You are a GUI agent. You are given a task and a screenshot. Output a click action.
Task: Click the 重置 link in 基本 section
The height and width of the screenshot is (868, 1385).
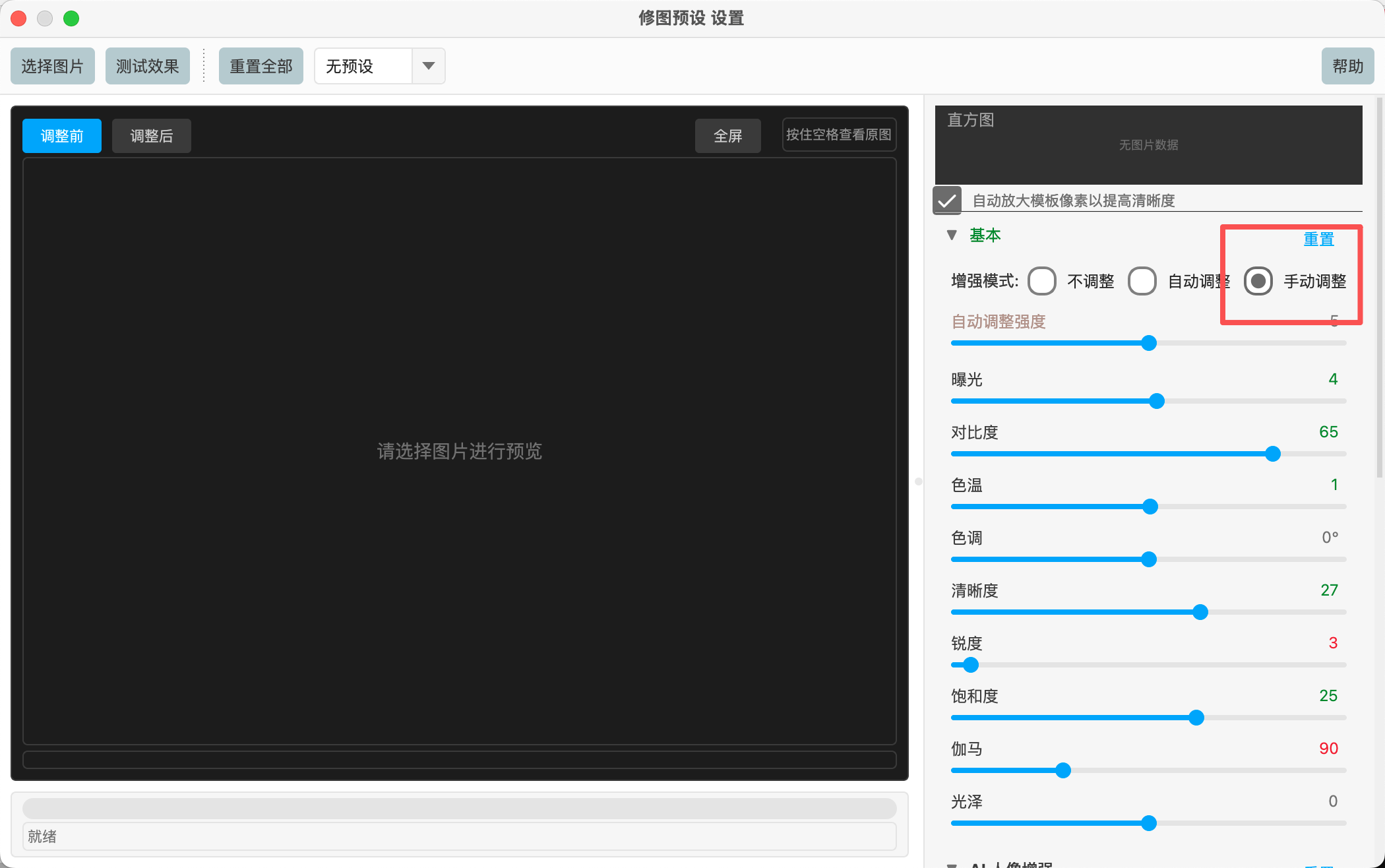1318,239
